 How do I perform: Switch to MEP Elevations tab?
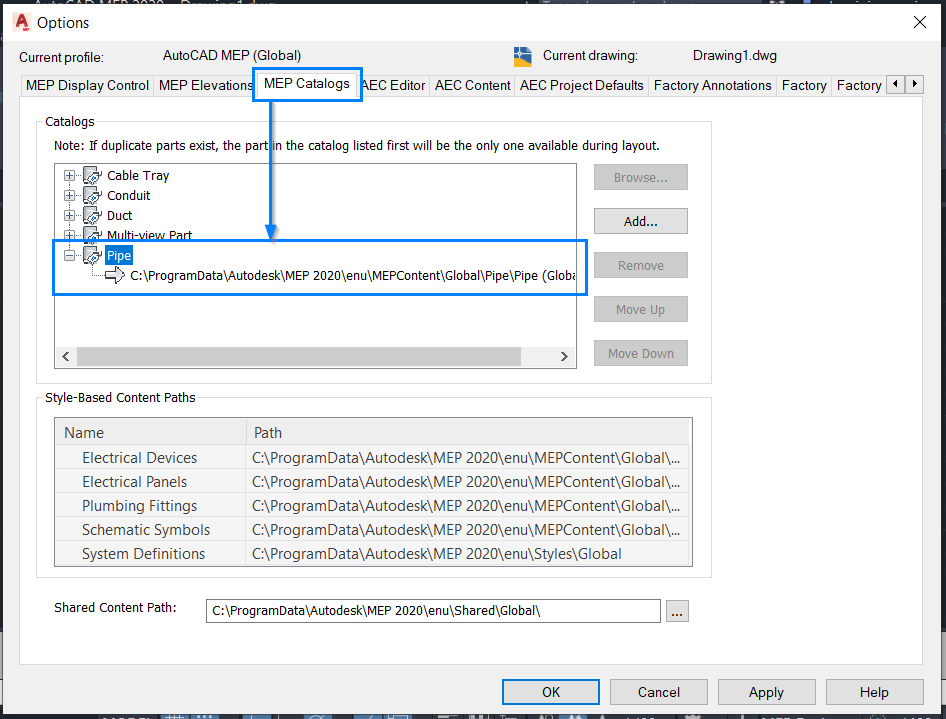(205, 86)
